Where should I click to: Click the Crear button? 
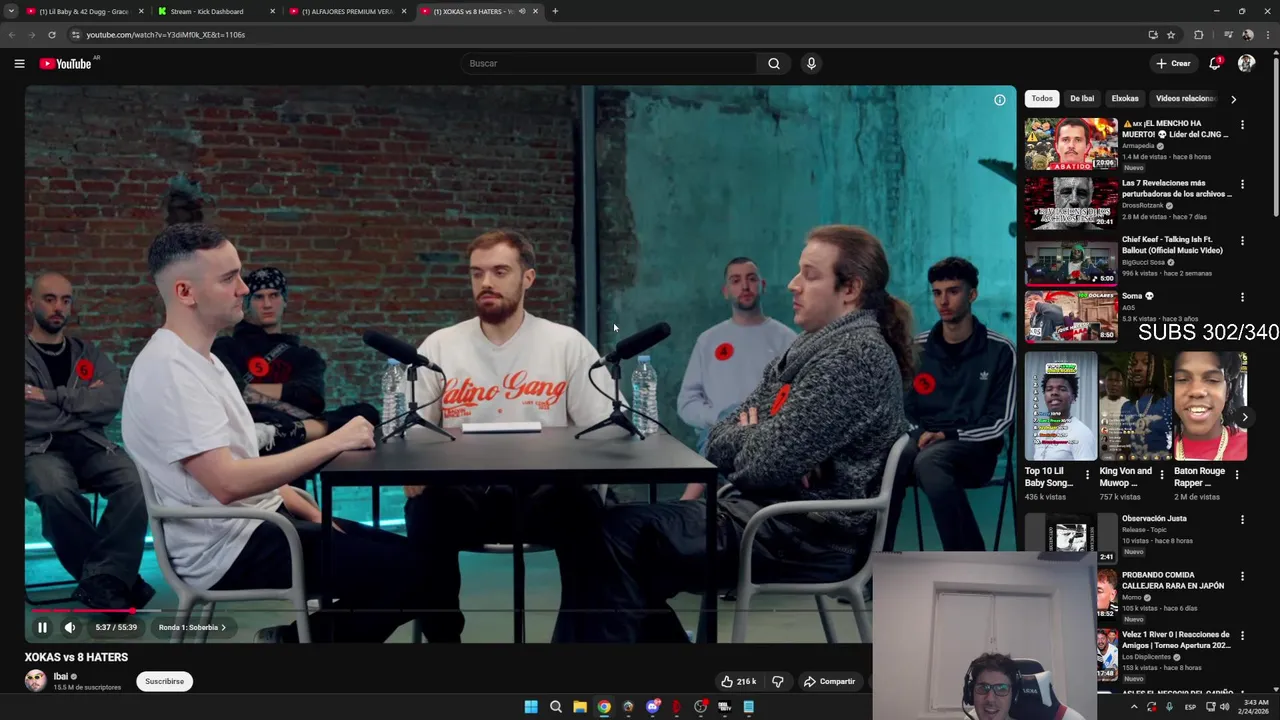(1173, 63)
